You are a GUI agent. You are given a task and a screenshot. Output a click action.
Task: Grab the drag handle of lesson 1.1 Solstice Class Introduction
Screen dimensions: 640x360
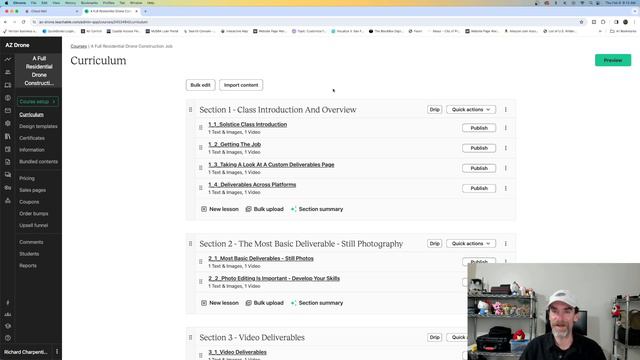coord(201,128)
